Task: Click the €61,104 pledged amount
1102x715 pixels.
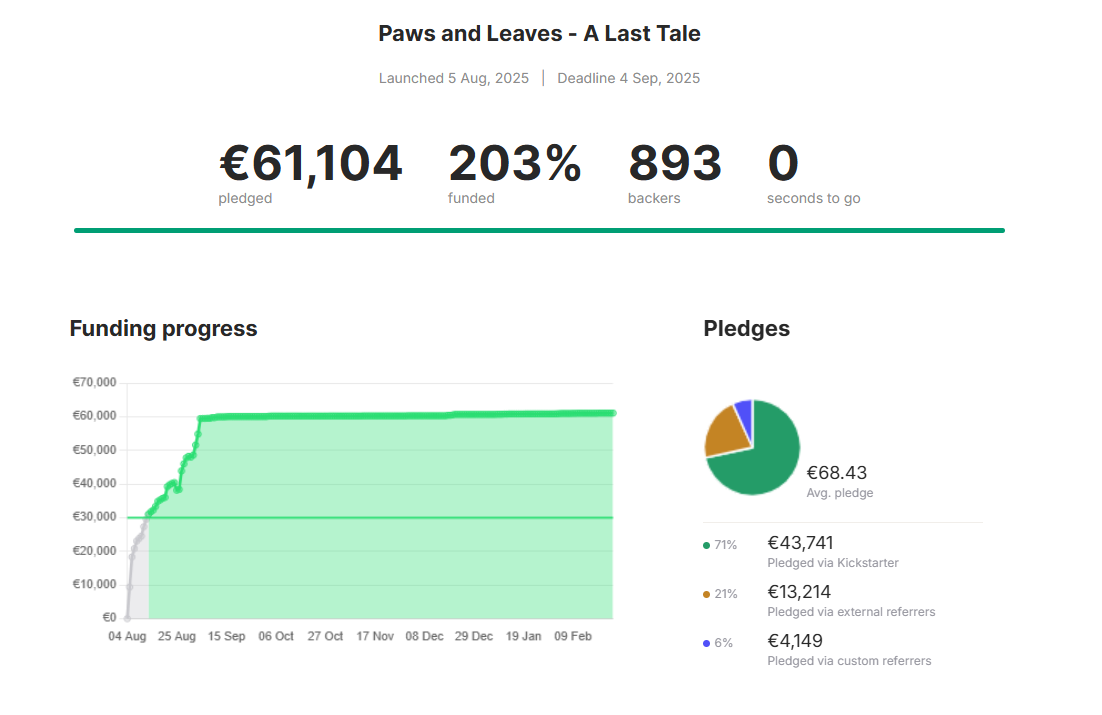Action: tap(310, 164)
